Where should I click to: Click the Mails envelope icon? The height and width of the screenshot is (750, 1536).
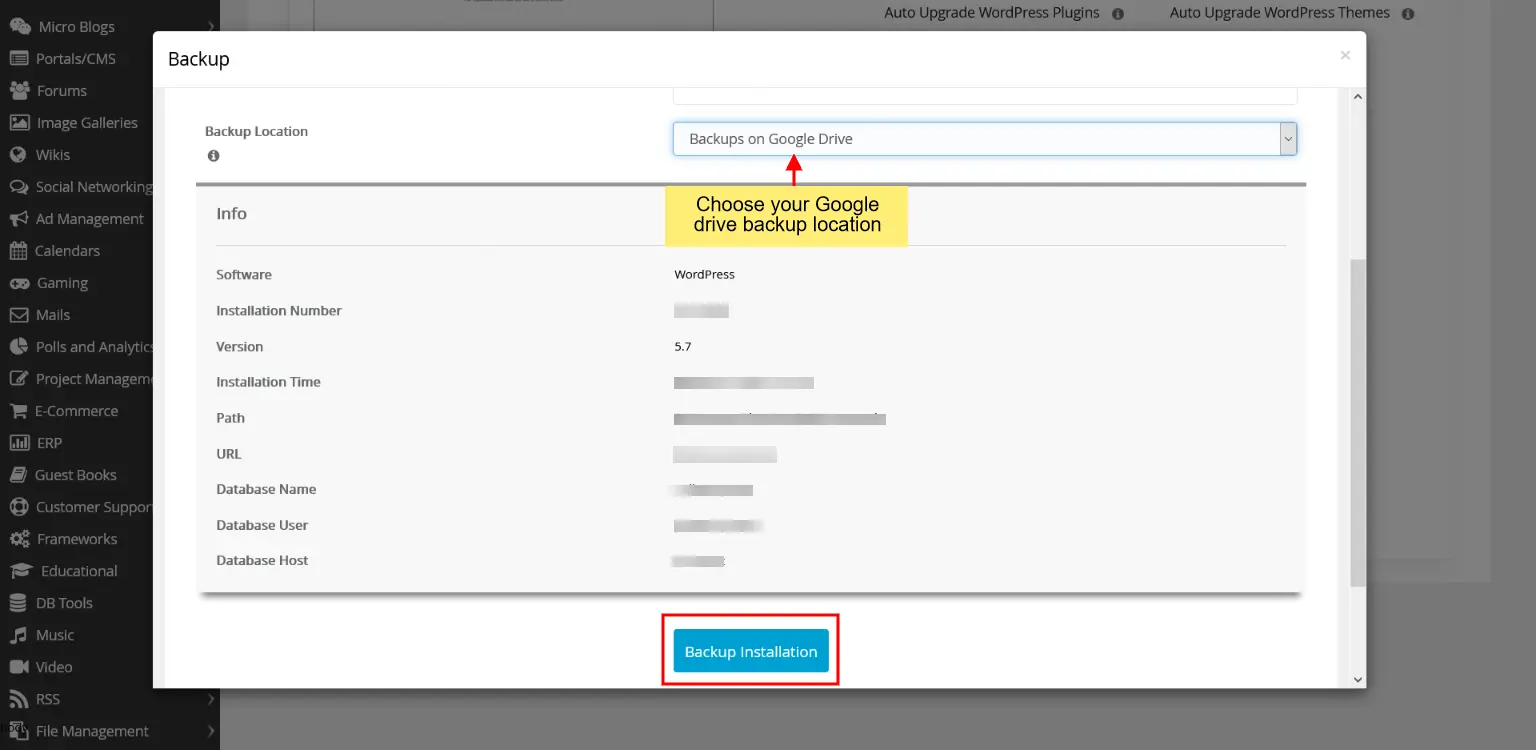tap(21, 314)
